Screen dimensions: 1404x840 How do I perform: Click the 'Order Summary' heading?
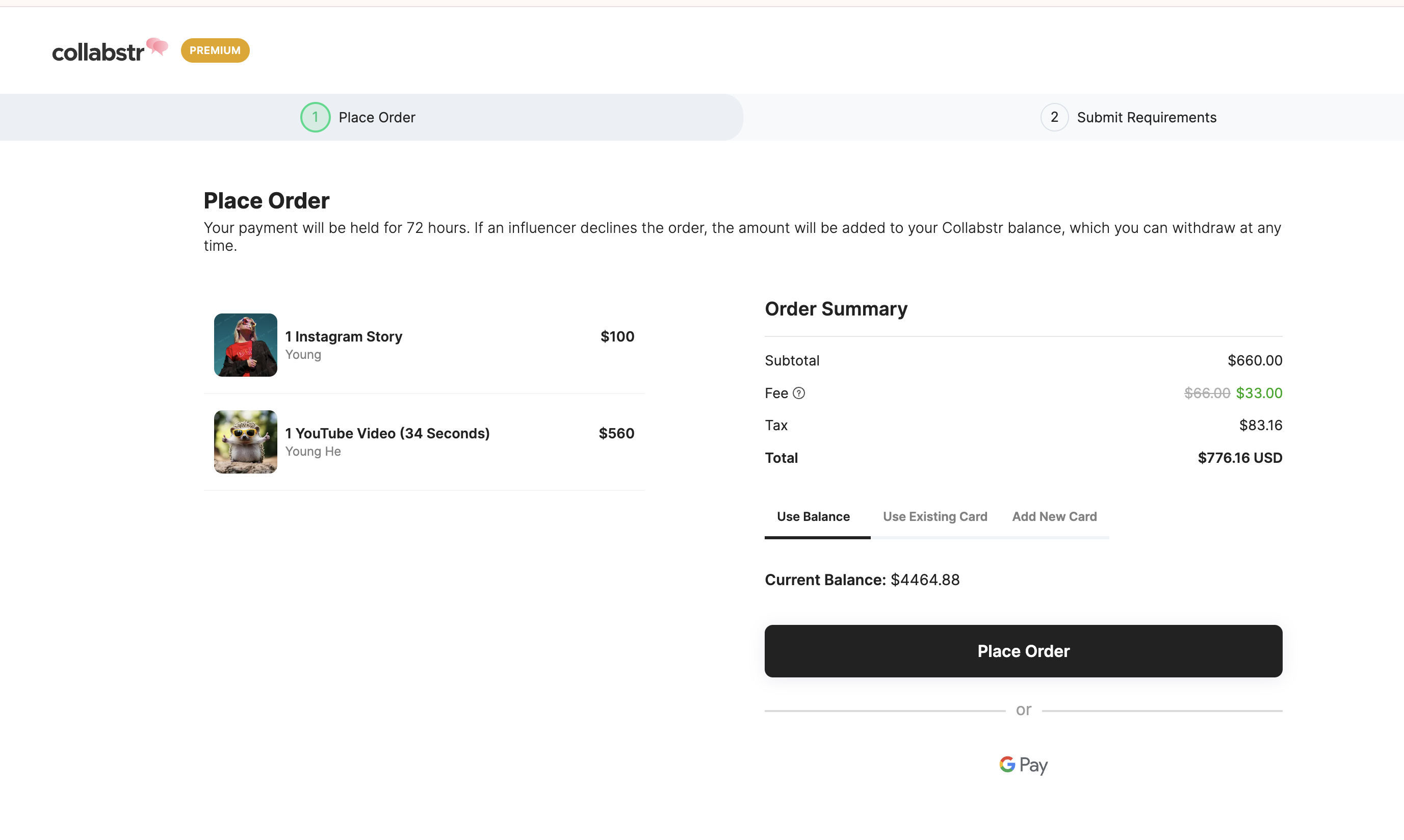836,309
